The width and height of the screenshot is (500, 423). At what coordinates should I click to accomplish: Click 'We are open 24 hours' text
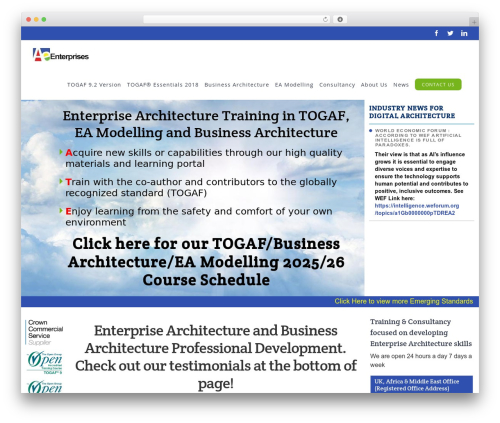(421, 360)
